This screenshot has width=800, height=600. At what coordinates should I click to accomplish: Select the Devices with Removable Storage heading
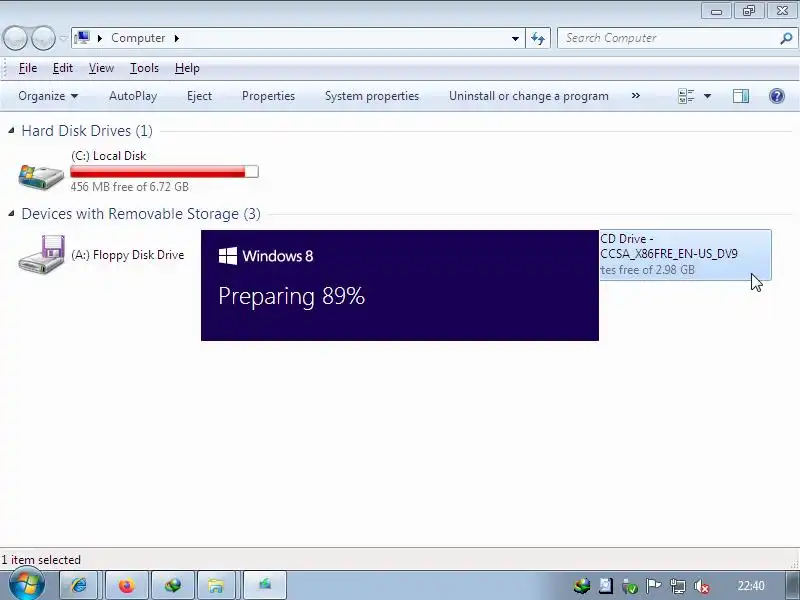[x=141, y=214]
